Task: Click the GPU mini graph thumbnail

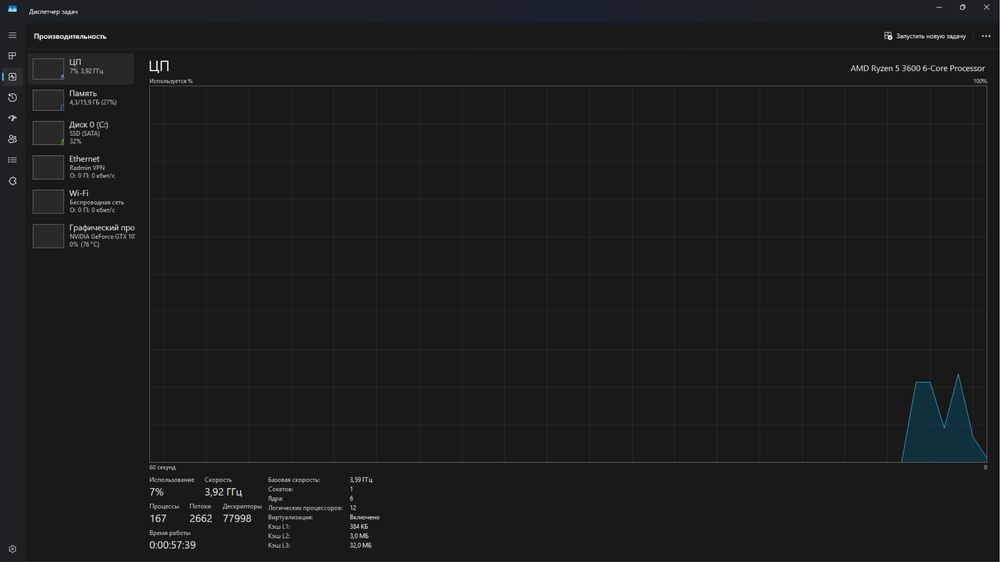Action: [48, 236]
